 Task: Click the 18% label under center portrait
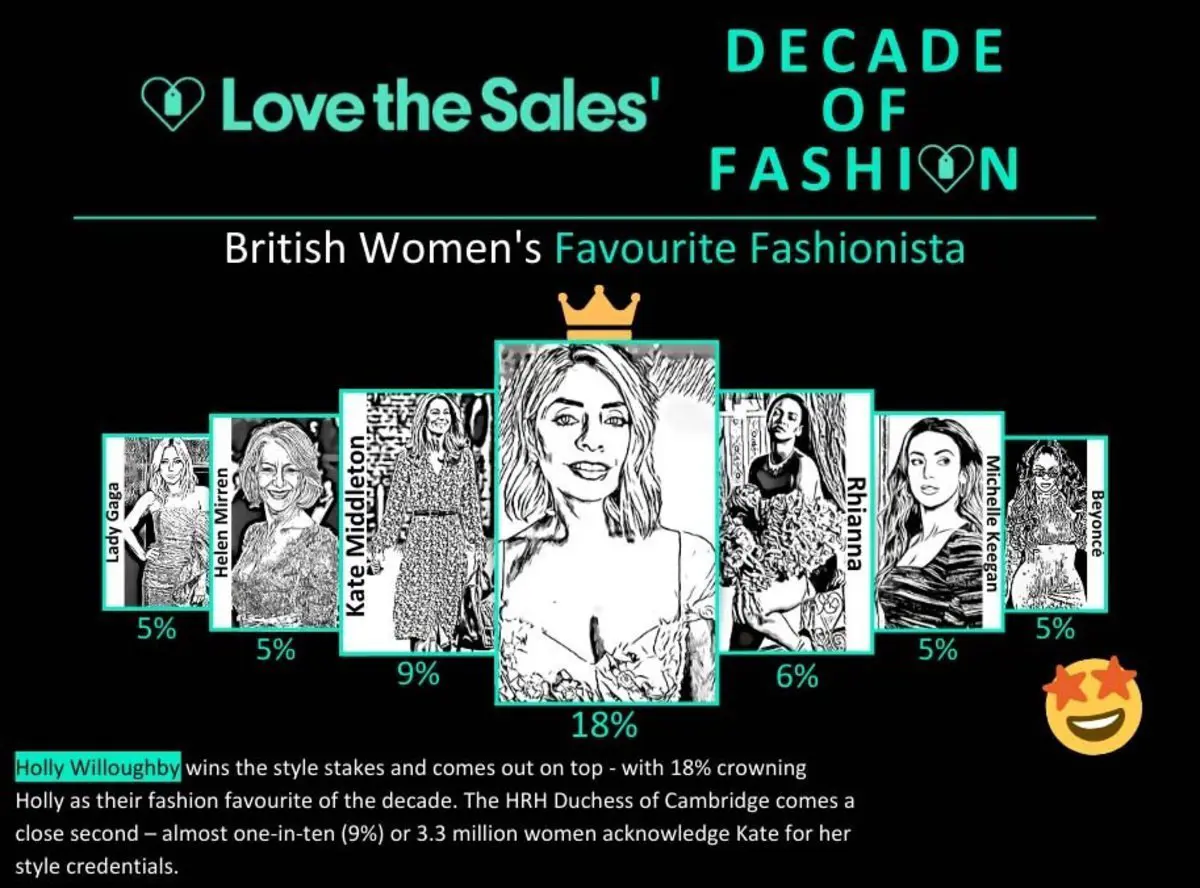605,725
